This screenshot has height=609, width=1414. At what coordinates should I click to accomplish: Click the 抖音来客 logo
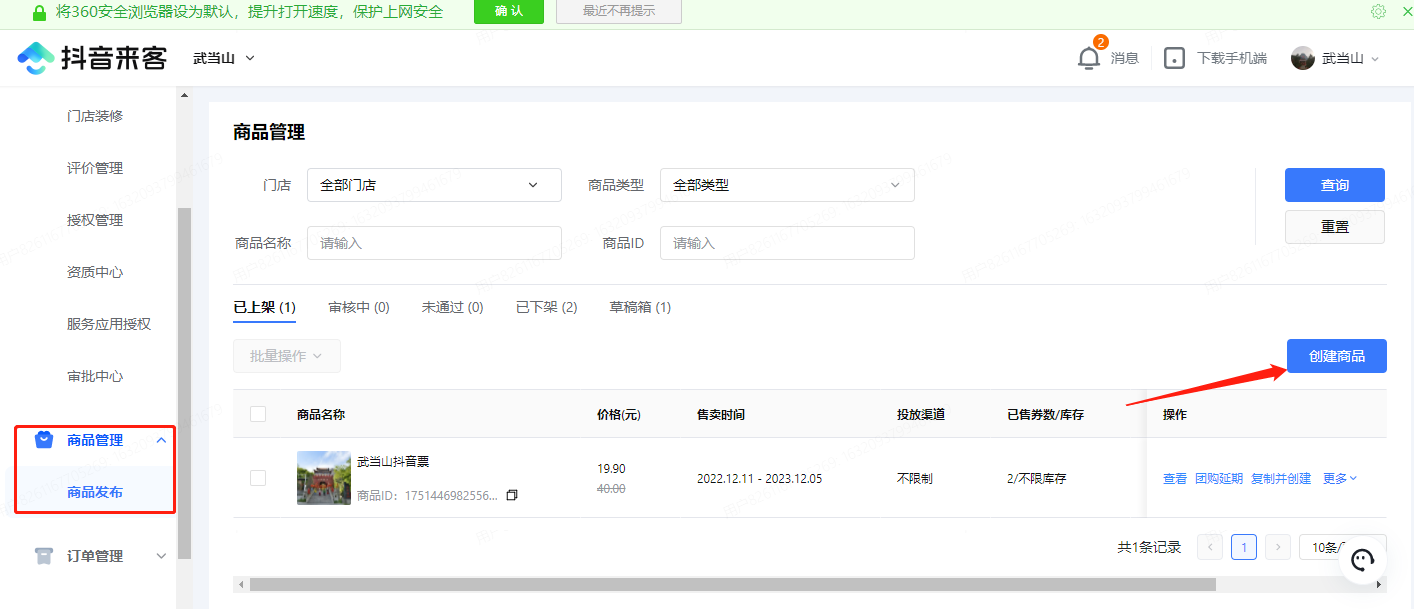tap(92, 58)
